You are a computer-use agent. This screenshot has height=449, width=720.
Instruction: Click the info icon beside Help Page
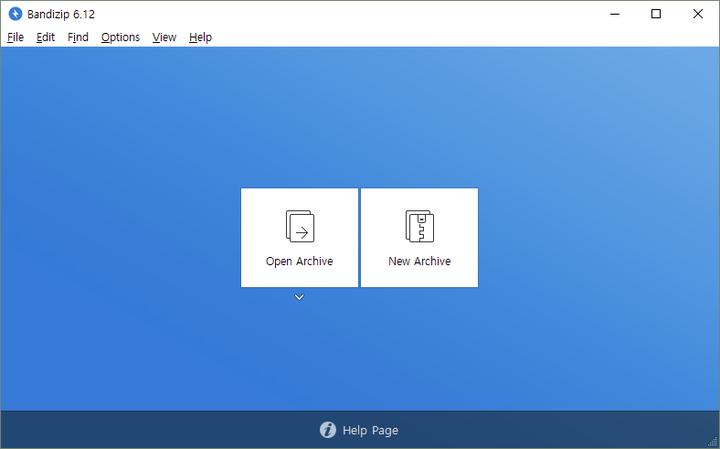[x=328, y=430]
